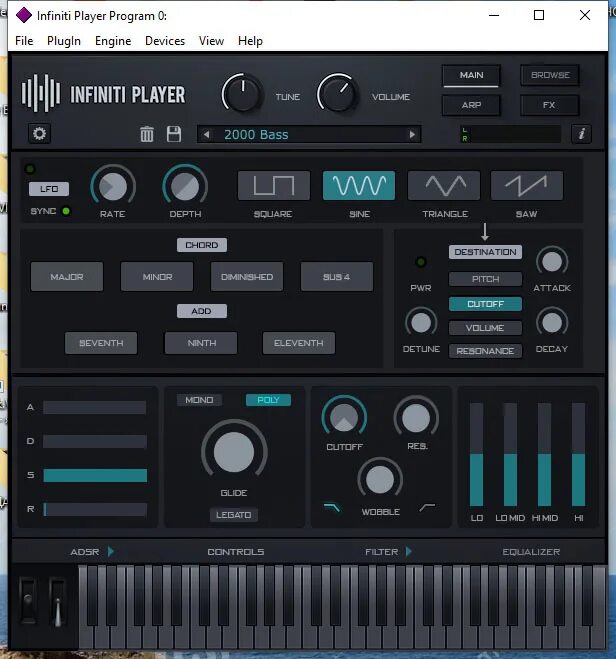Expand the Filter section arrow
Screen dimensions: 616x659
(409, 551)
